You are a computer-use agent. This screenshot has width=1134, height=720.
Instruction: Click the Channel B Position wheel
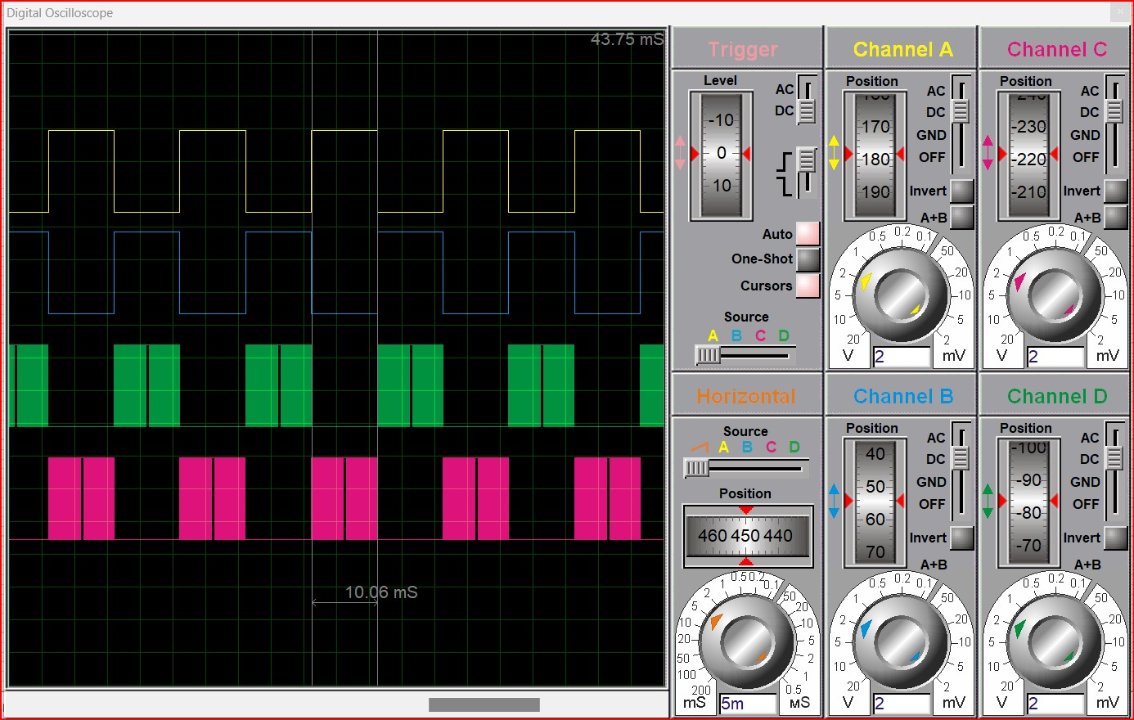coord(875,502)
